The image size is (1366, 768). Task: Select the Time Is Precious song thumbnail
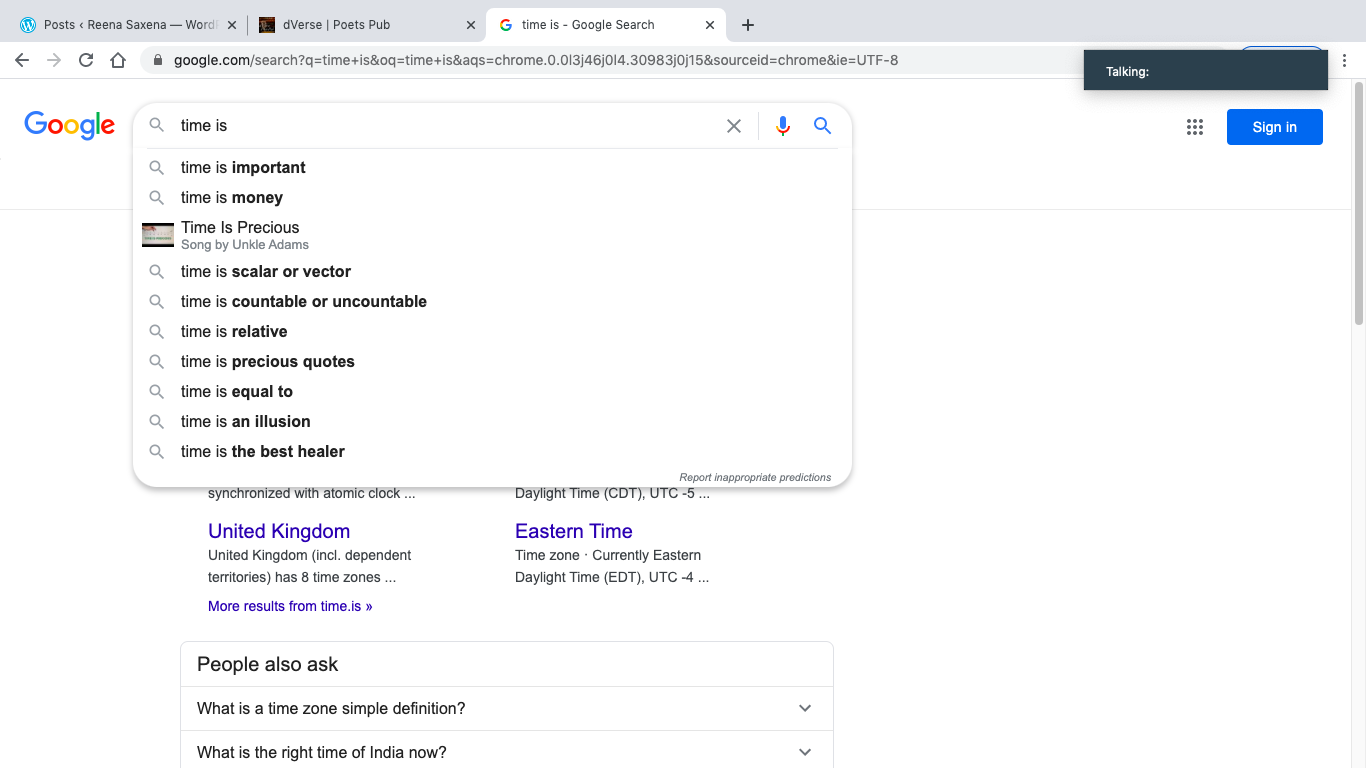pos(158,235)
